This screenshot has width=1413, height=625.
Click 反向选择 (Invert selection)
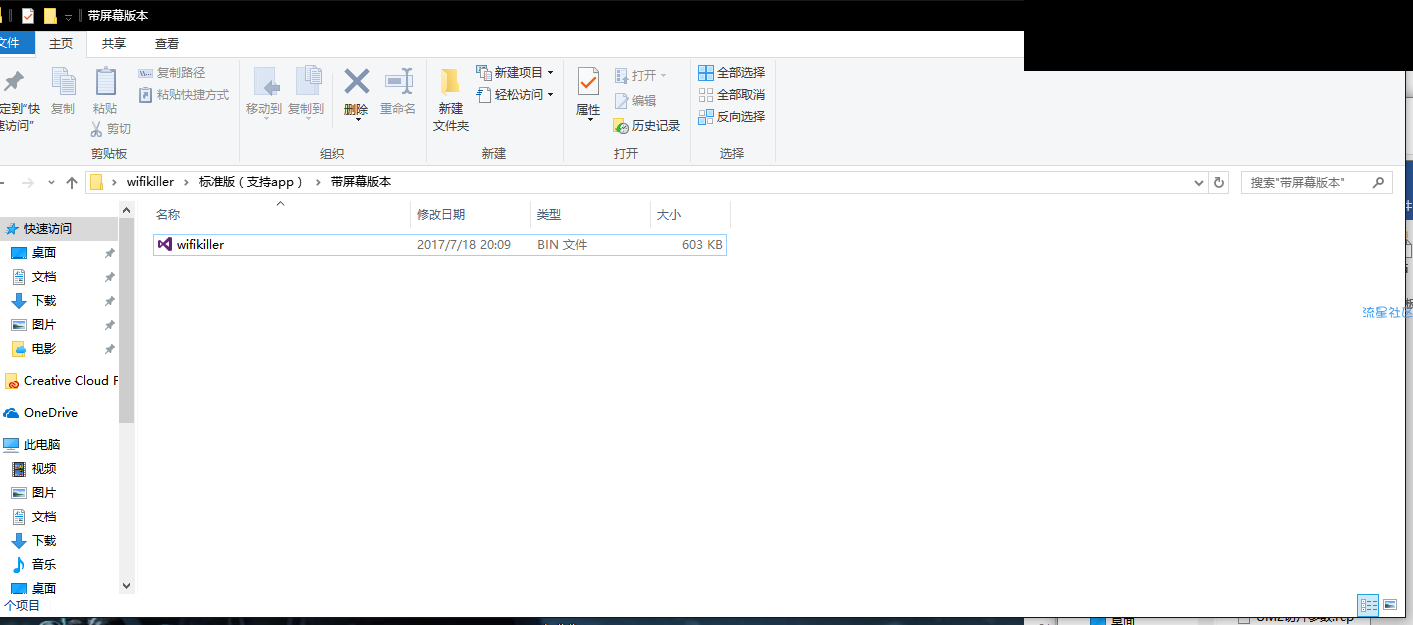731,117
